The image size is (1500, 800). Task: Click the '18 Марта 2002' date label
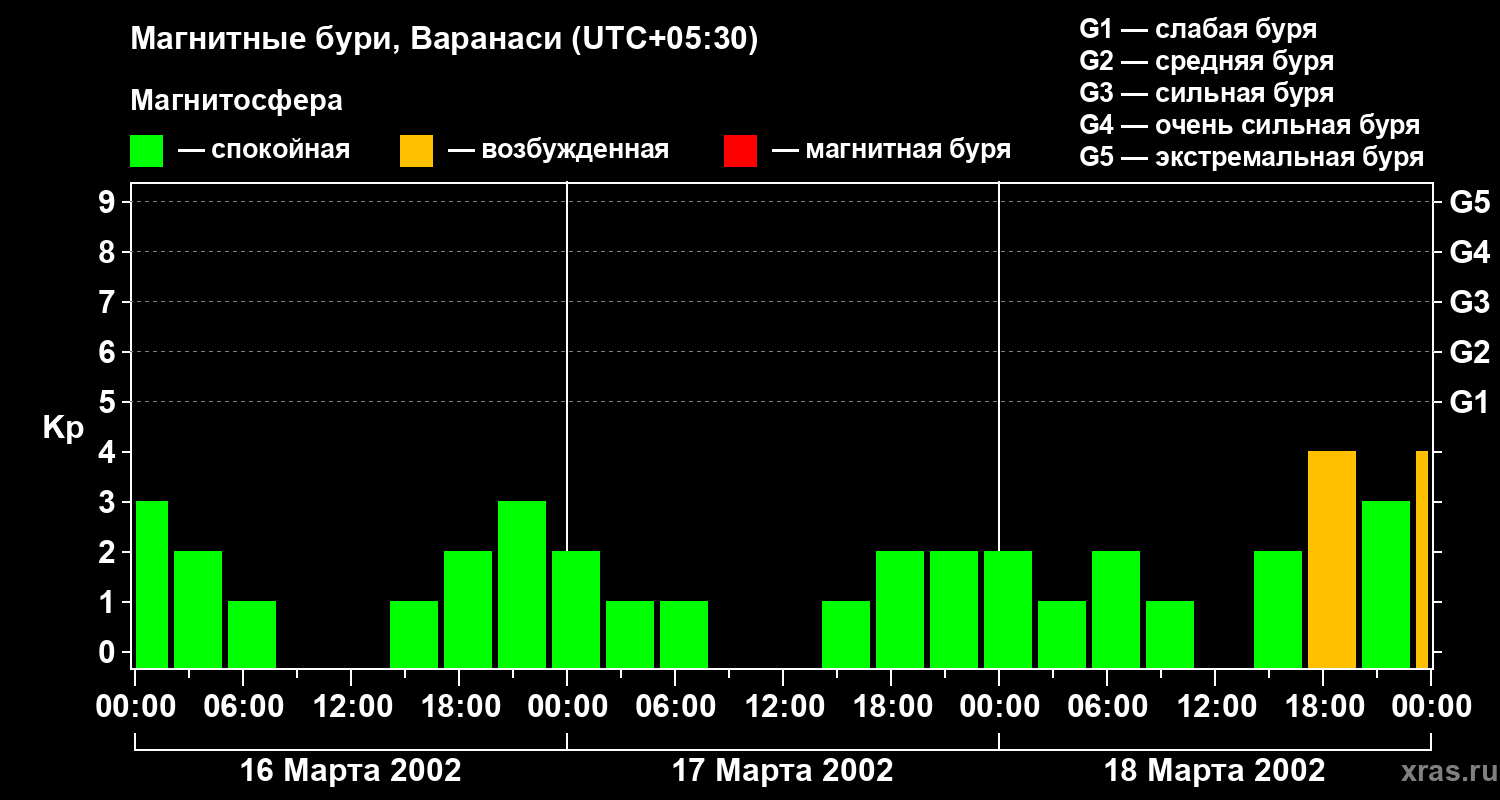coord(1215,771)
